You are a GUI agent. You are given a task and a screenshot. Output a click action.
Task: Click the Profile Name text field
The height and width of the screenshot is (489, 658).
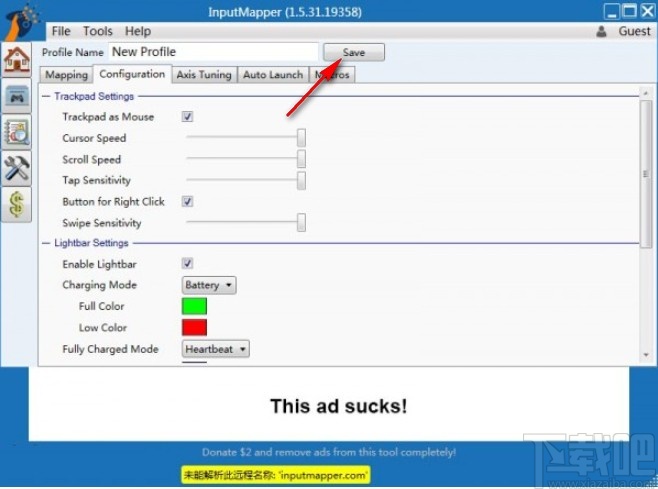213,52
